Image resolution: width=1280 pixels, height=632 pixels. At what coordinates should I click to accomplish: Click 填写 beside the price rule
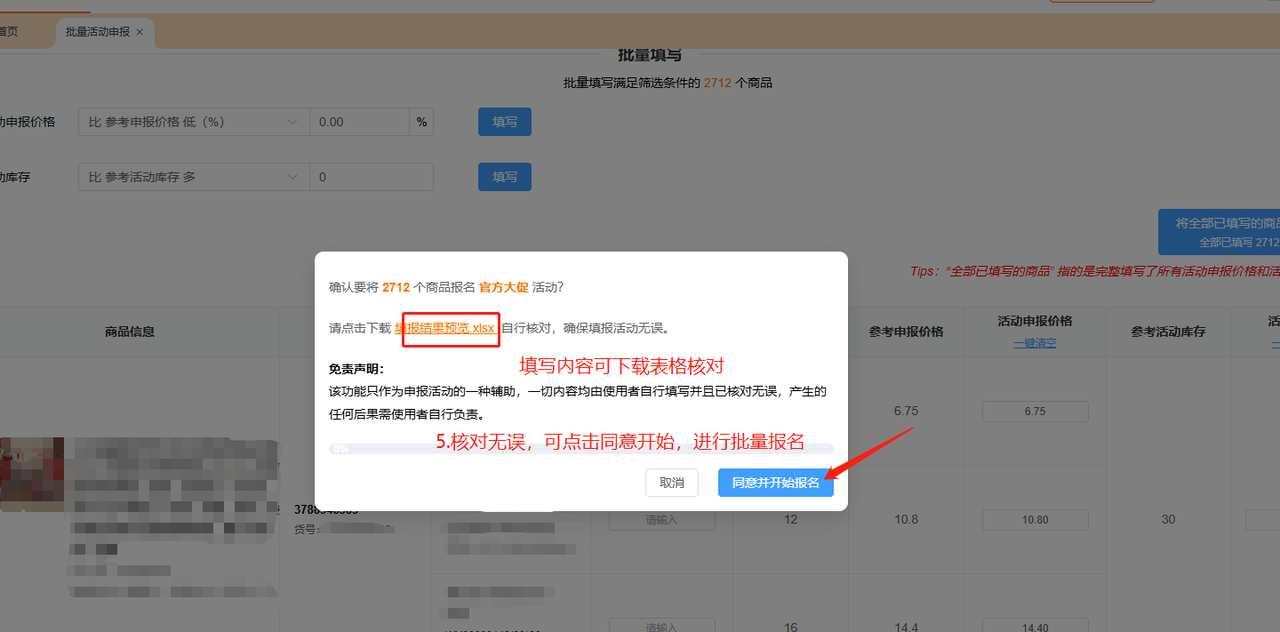click(x=504, y=121)
